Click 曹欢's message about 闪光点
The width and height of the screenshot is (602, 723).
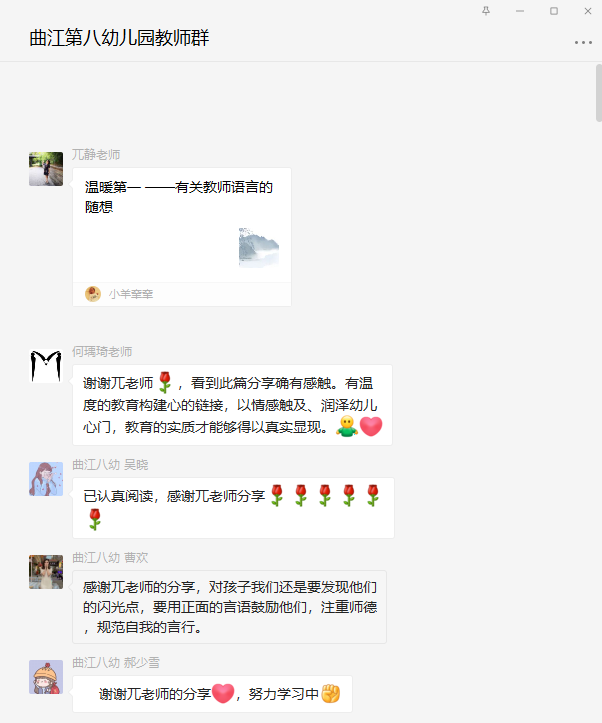click(230, 607)
